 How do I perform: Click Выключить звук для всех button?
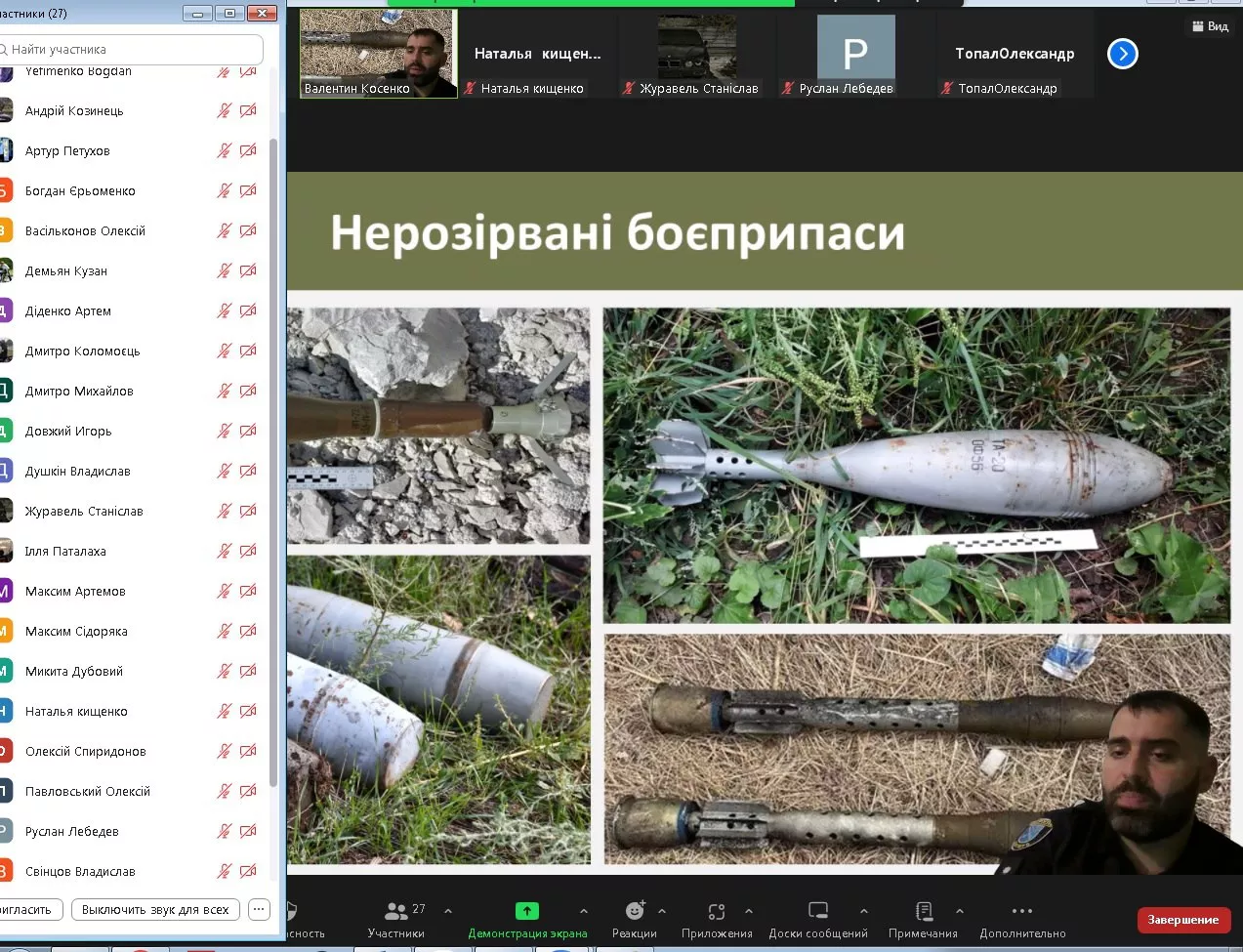[x=155, y=909]
